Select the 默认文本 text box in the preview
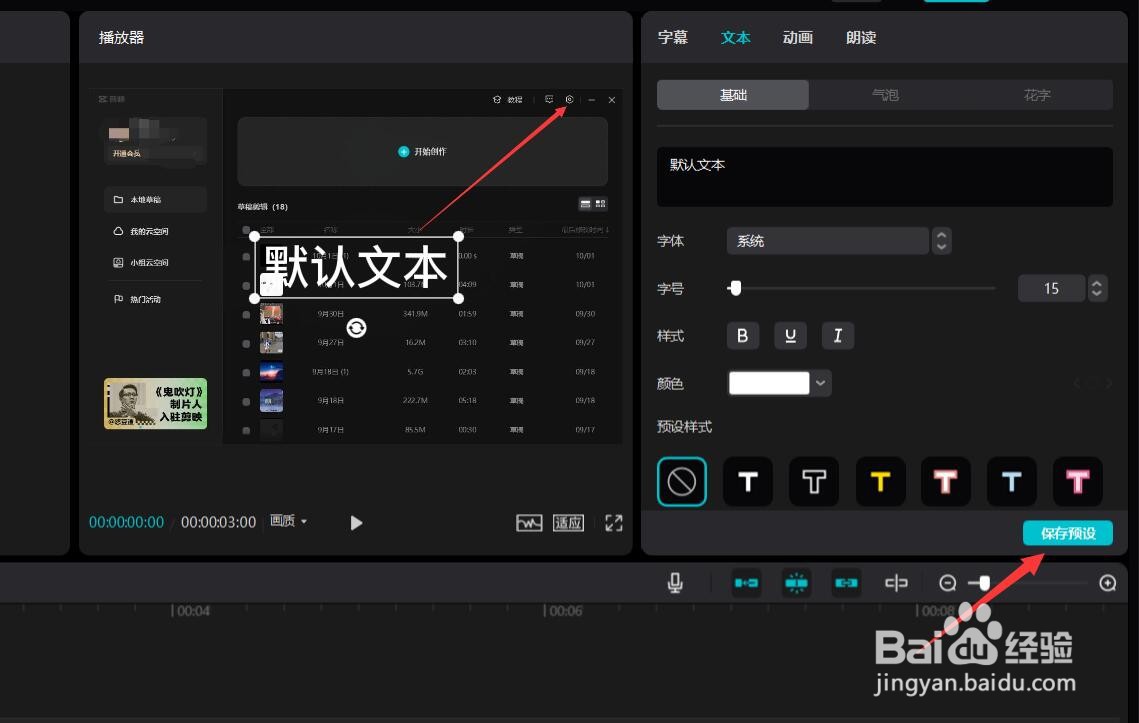1139x723 pixels. [x=356, y=267]
